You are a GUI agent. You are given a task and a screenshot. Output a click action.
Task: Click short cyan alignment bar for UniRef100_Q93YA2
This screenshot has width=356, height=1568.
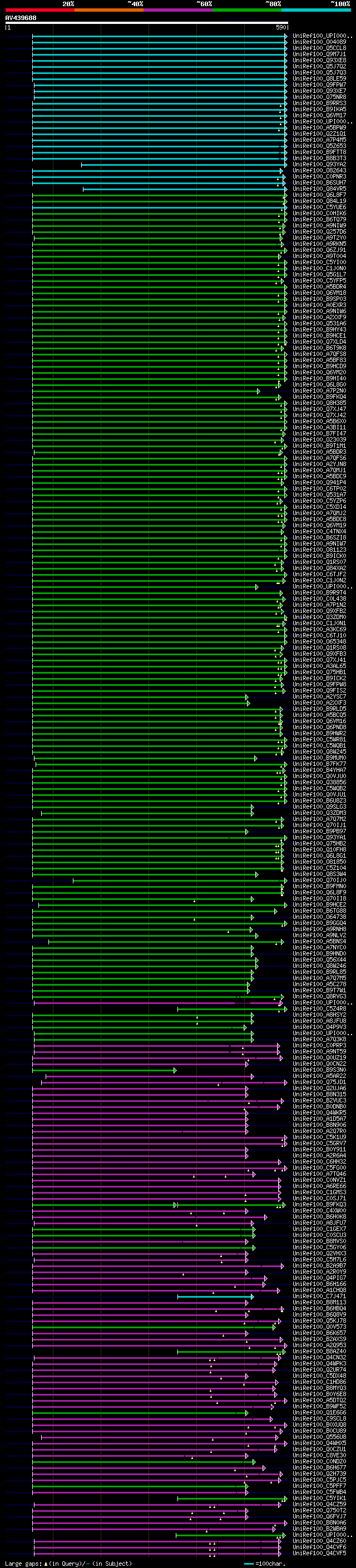click(x=184, y=165)
